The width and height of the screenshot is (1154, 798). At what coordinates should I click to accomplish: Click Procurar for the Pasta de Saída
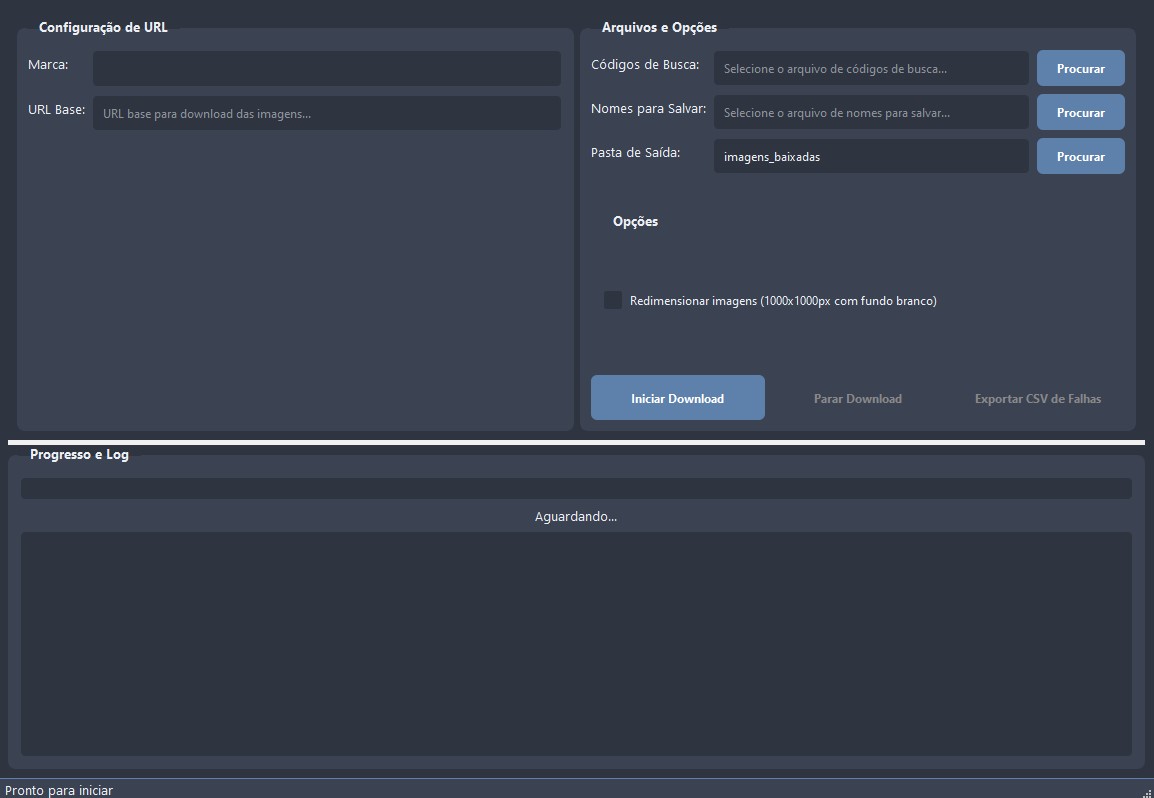click(x=1080, y=157)
